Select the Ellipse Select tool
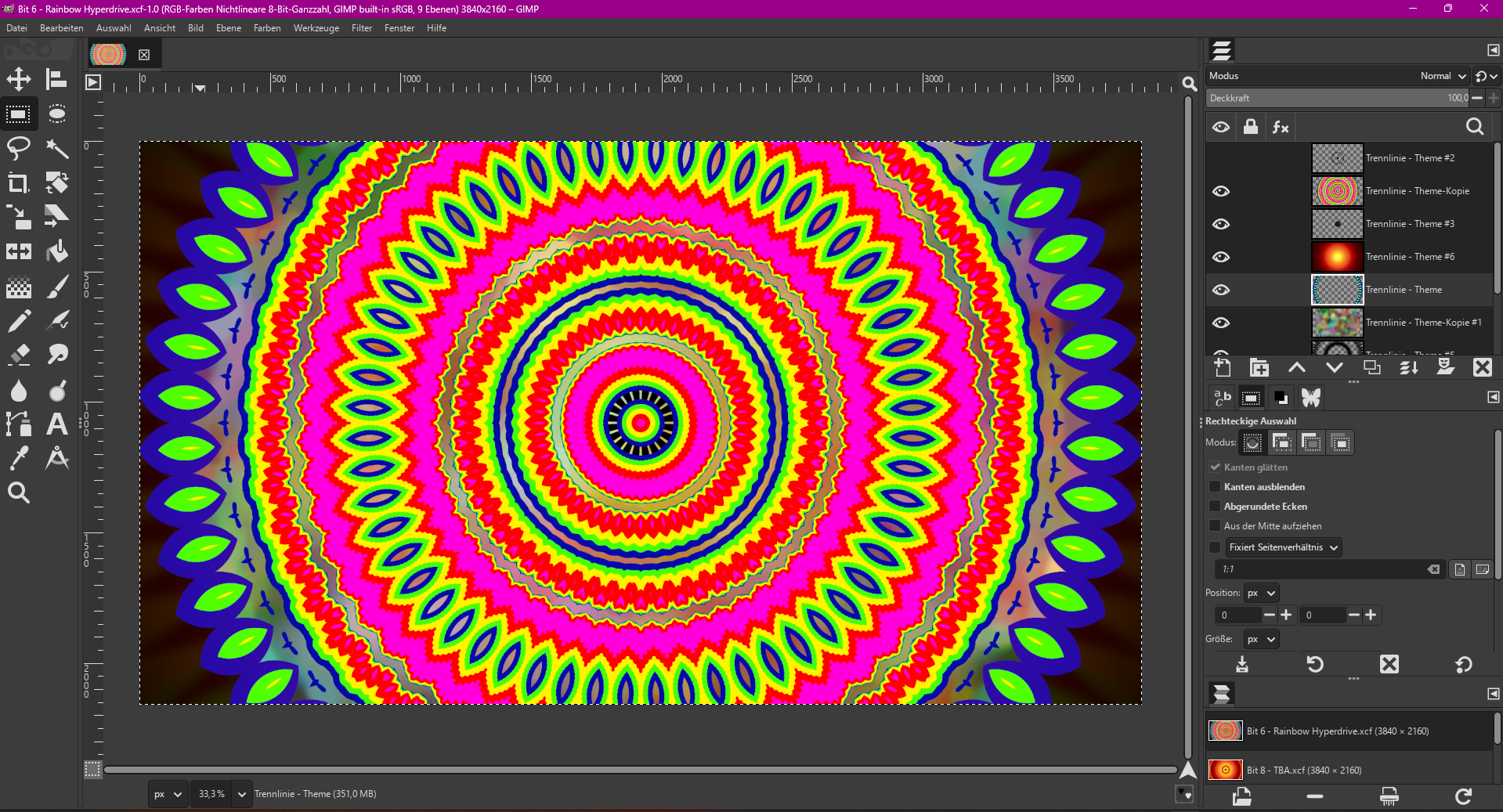This screenshot has height=812, width=1503. (56, 114)
